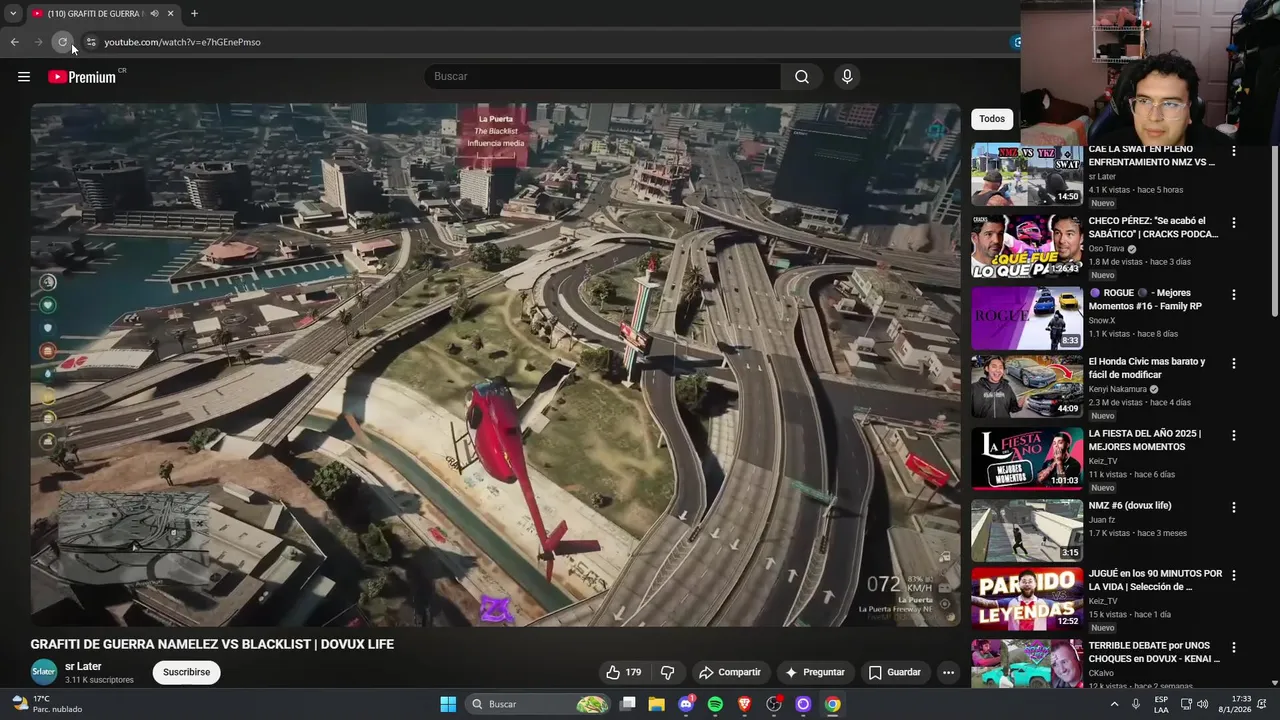Open the YouTube hamburger guide menu
This screenshot has width=1280, height=720.
click(x=24, y=77)
